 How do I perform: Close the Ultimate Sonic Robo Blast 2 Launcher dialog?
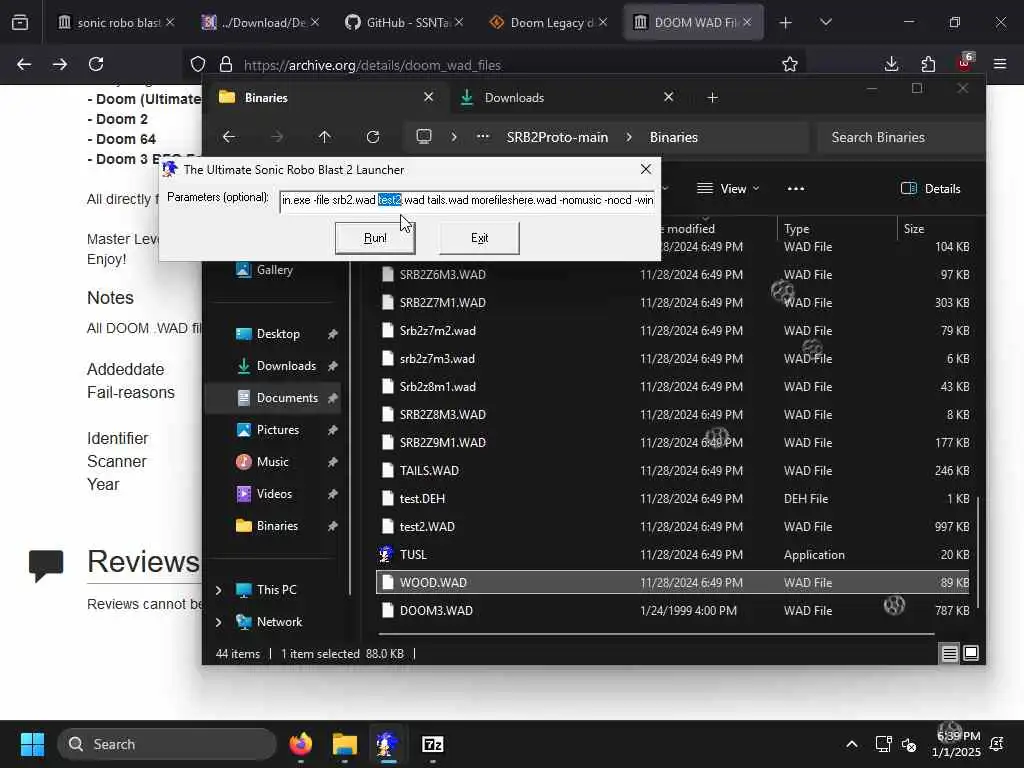point(646,169)
